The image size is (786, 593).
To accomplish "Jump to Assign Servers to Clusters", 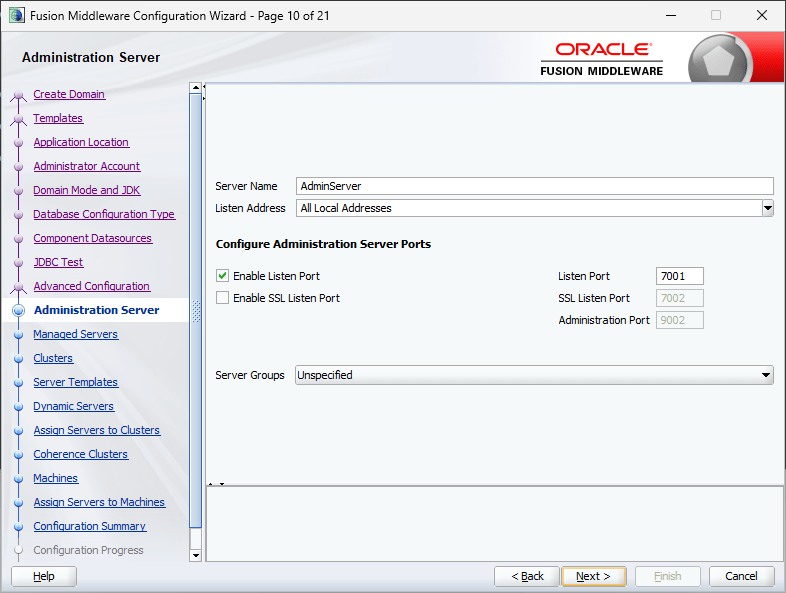I will tap(96, 431).
